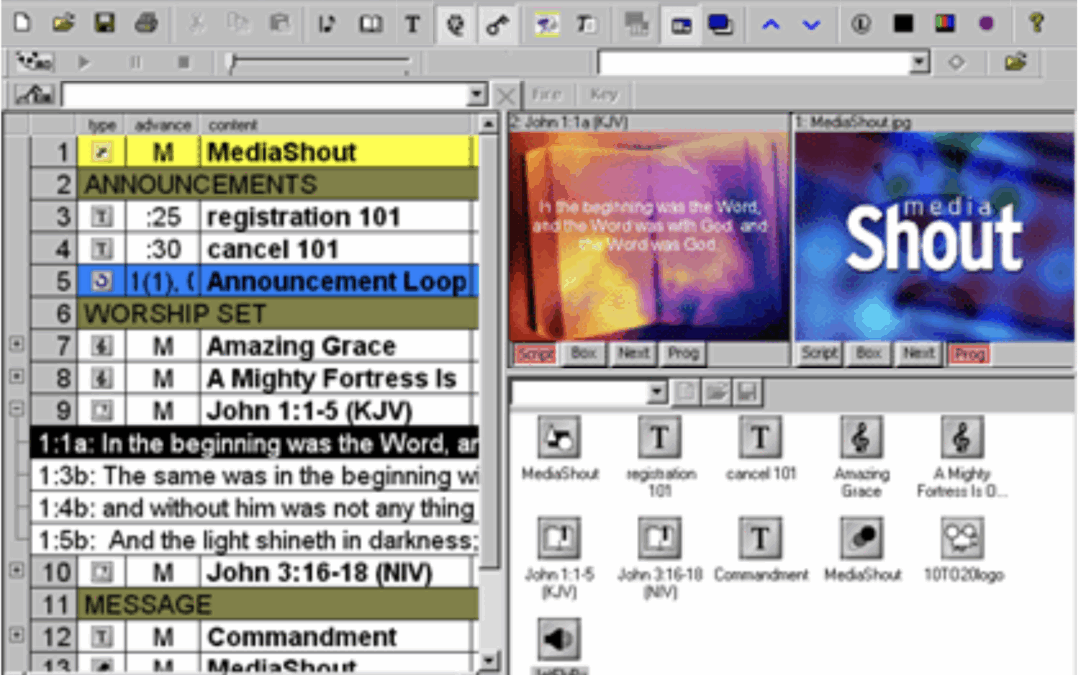Click the yellow question mark Help icon
1080x675 pixels.
[x=1036, y=23]
